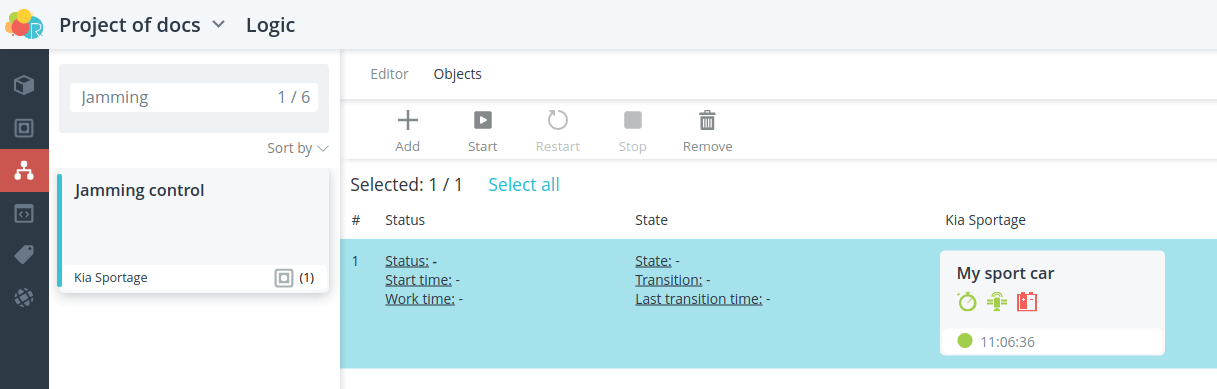The height and width of the screenshot is (389, 1217).
Task: Remove selected object with trash icon
Action: tap(707, 131)
